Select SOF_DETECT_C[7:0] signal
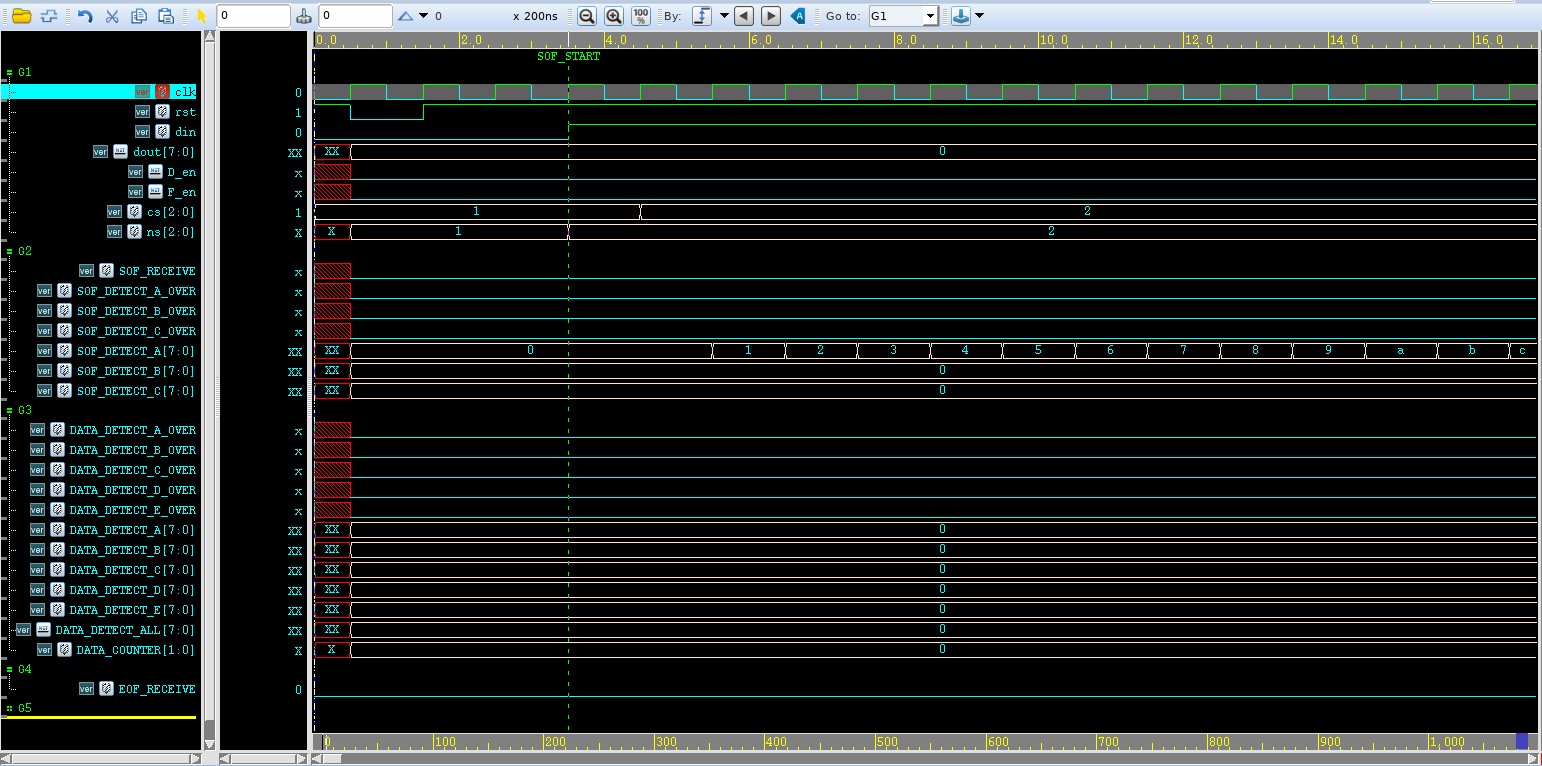The height and width of the screenshot is (766, 1542). pos(136,391)
